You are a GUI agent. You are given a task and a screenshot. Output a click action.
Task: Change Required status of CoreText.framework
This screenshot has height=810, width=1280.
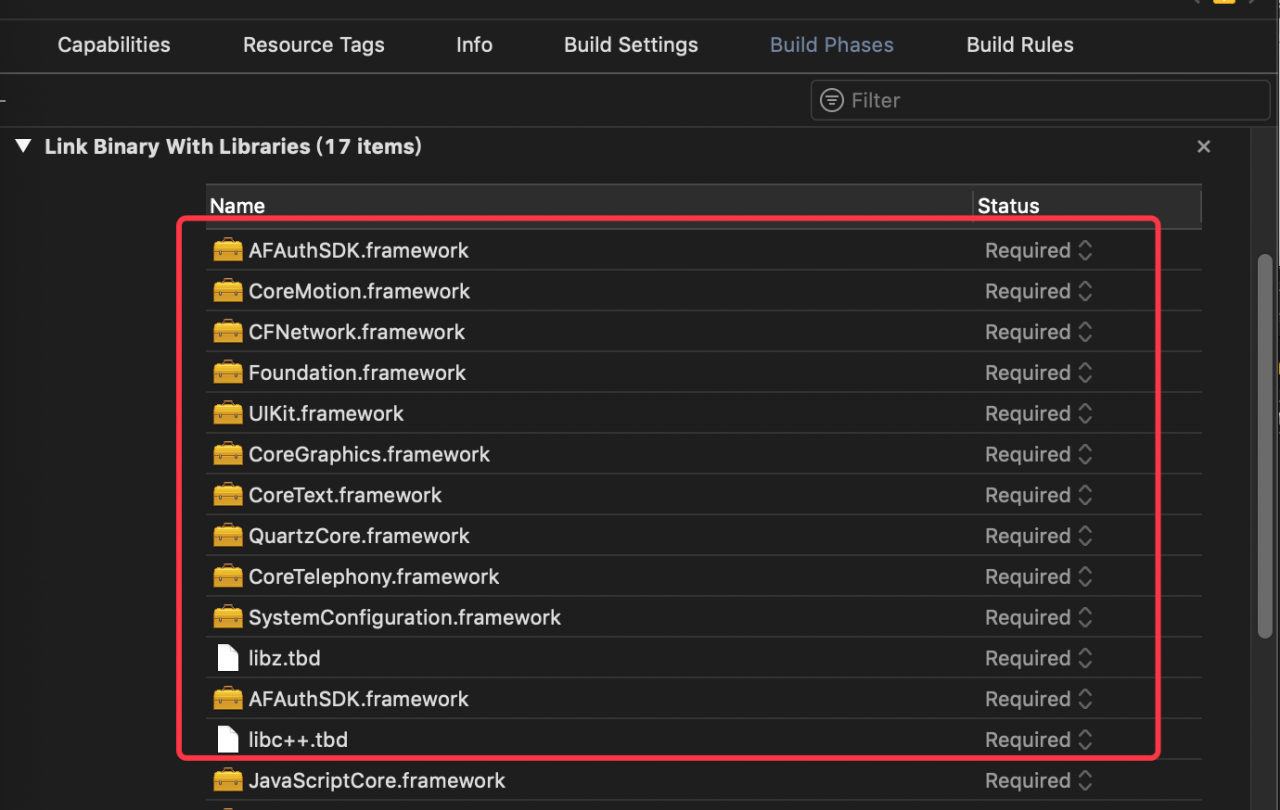coord(1039,495)
